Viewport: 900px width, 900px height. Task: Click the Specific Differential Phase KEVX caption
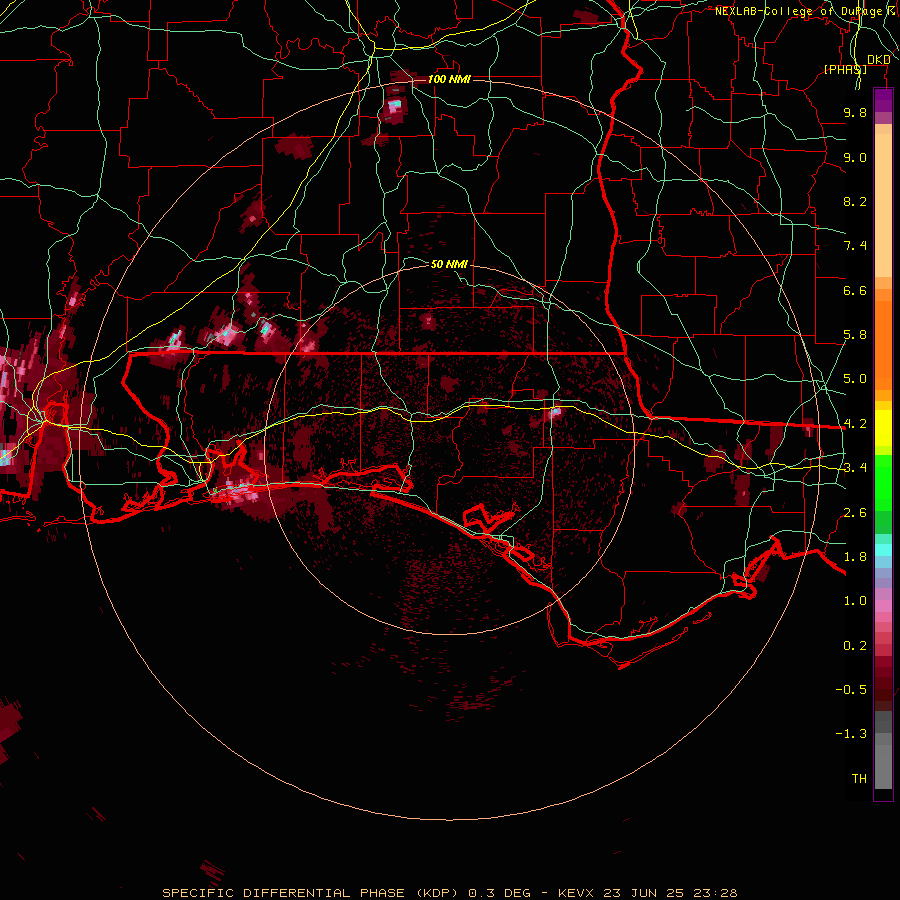pos(449,893)
